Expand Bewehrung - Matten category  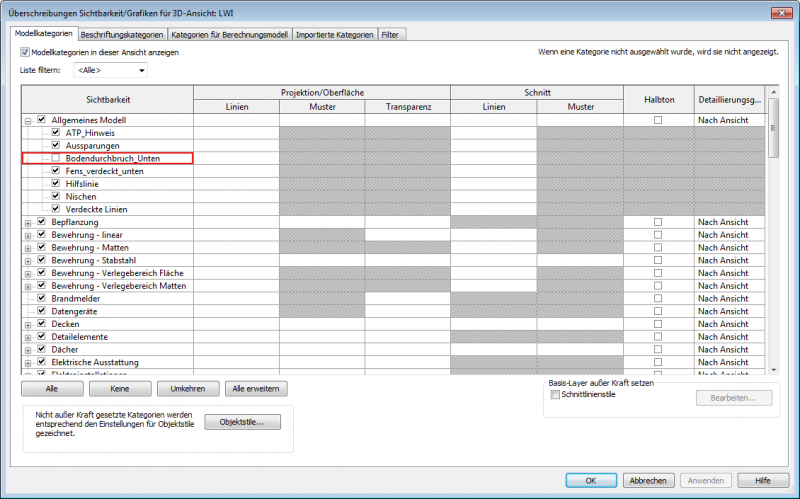(28, 247)
